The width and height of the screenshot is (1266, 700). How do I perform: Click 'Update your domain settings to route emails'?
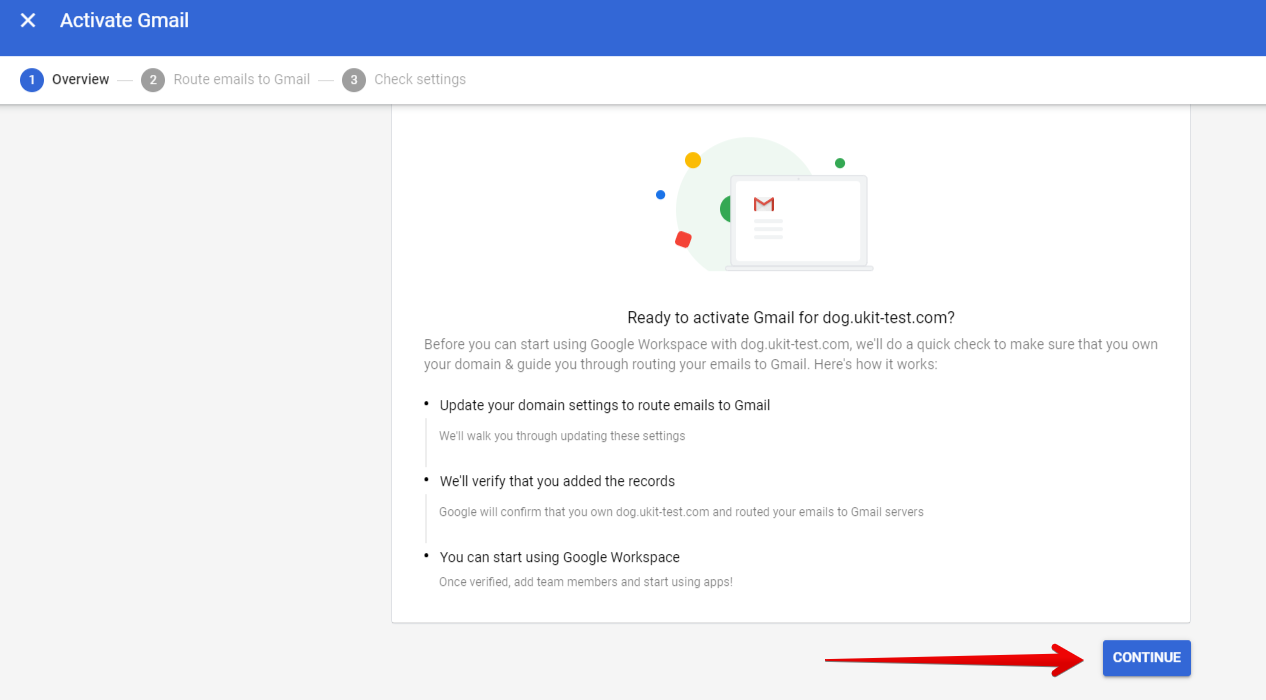tap(605, 405)
